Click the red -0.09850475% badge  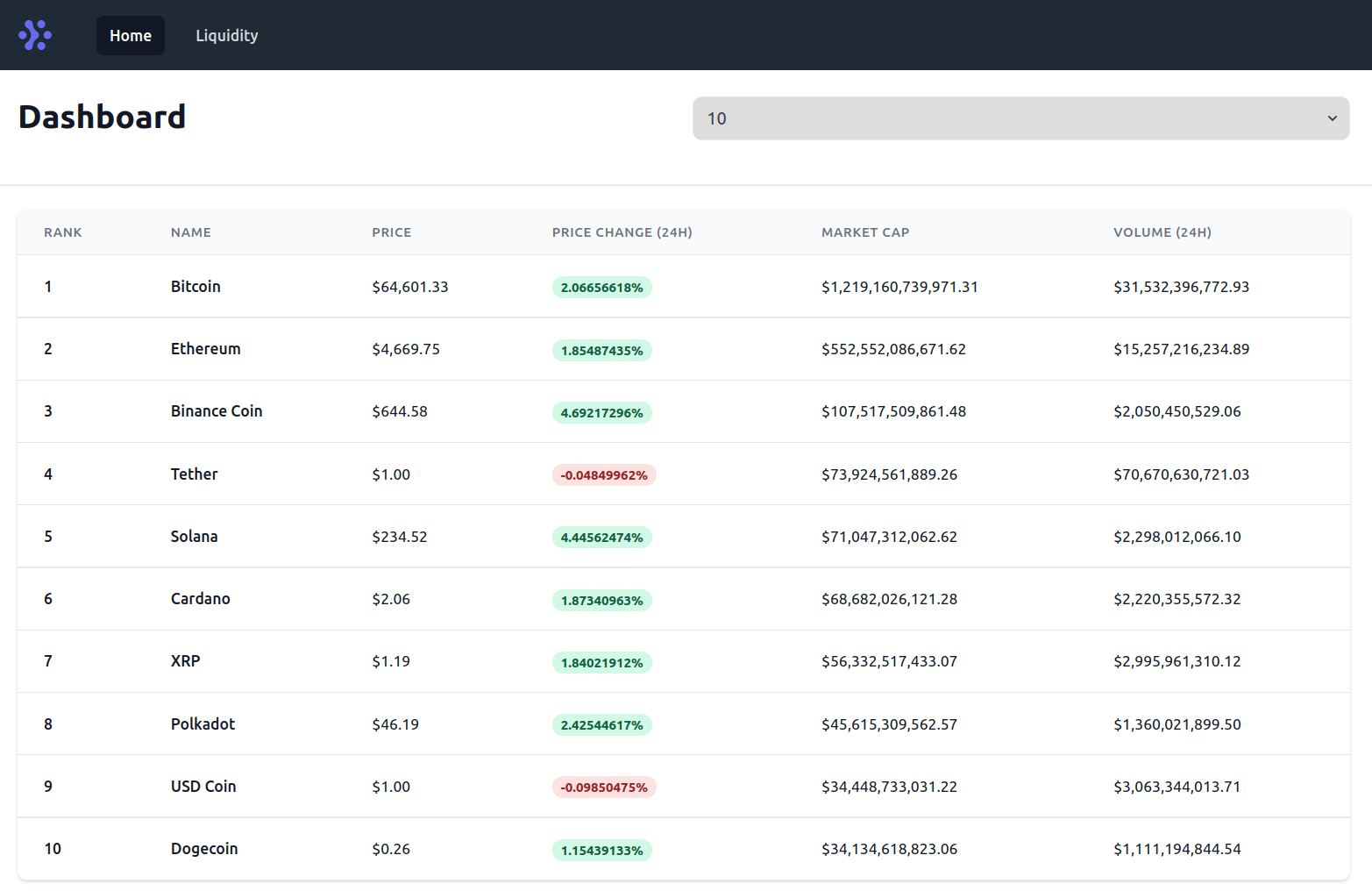click(x=604, y=788)
